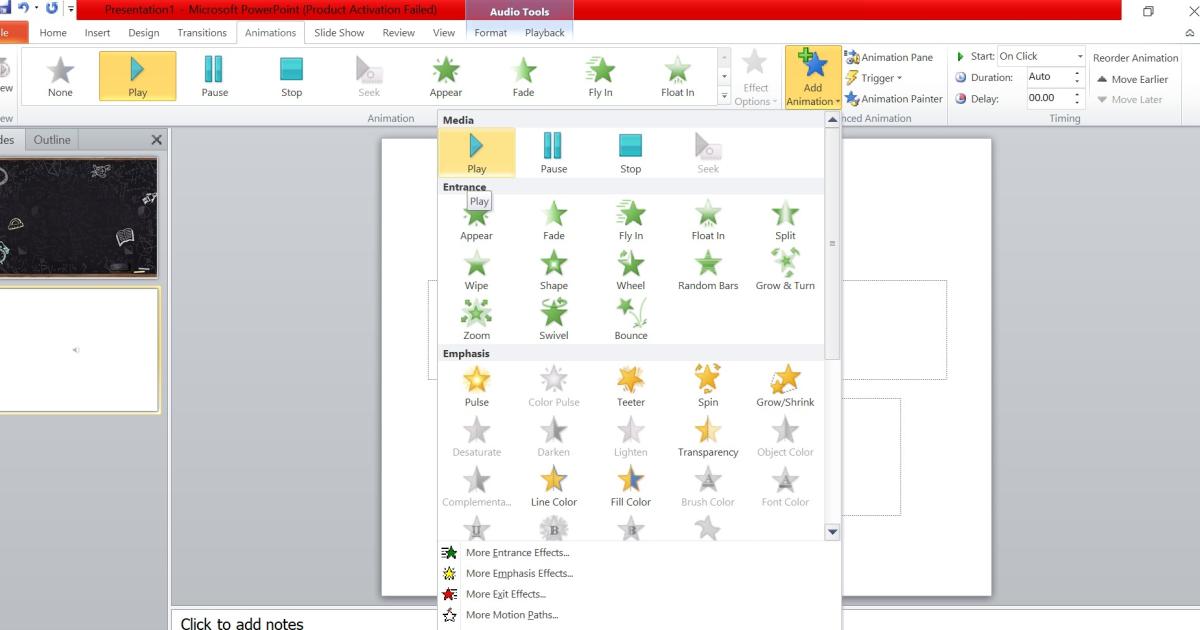Viewport: 1200px width, 630px height.
Task: Select the blank audio slide thumbnail
Action: (78, 350)
